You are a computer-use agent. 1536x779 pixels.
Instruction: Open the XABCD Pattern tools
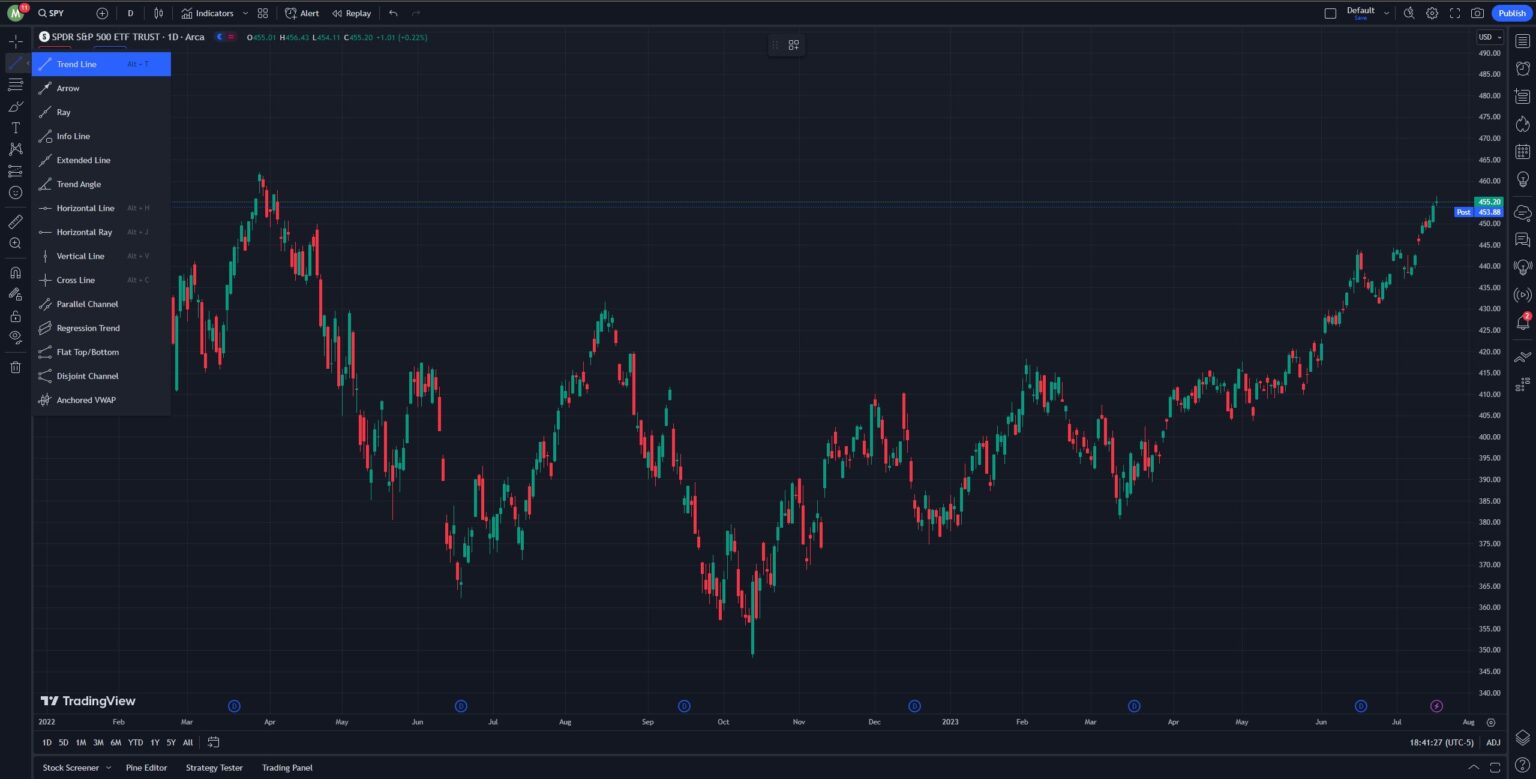(15, 149)
